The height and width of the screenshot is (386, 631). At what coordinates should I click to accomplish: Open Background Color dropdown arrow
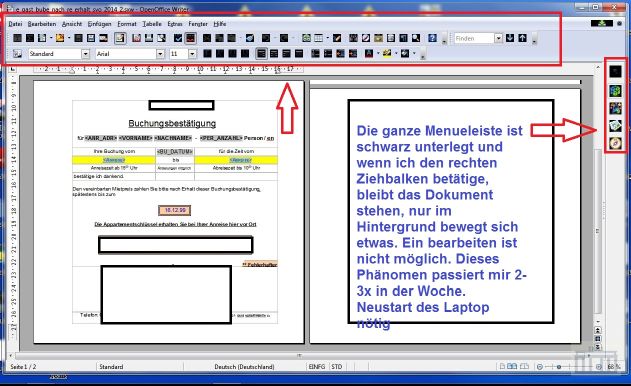[414, 54]
